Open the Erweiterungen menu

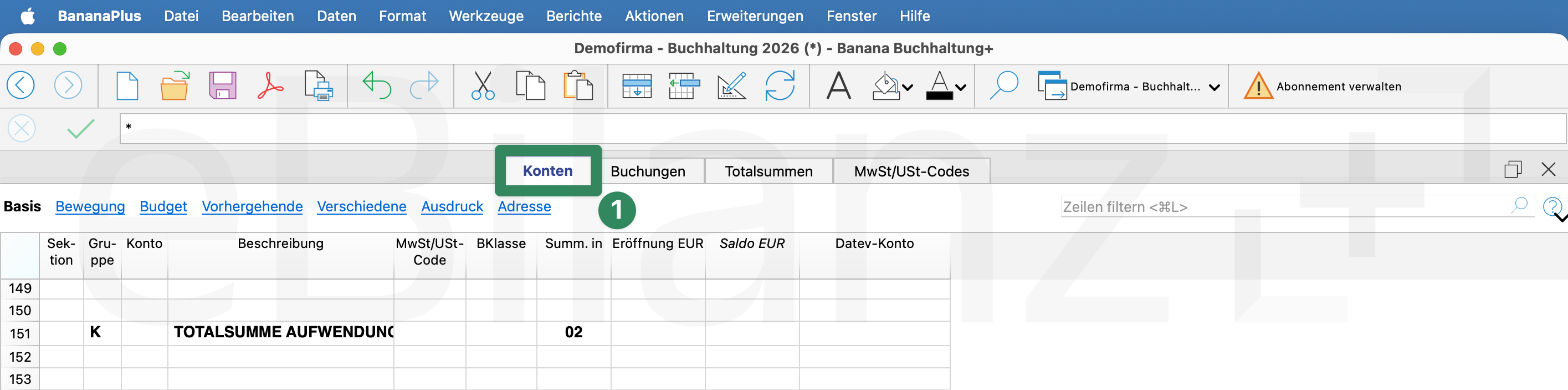tap(755, 16)
